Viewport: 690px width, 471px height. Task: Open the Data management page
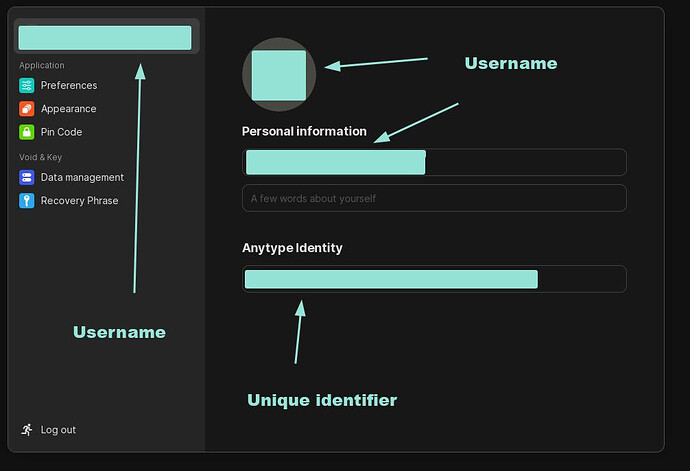pos(82,178)
